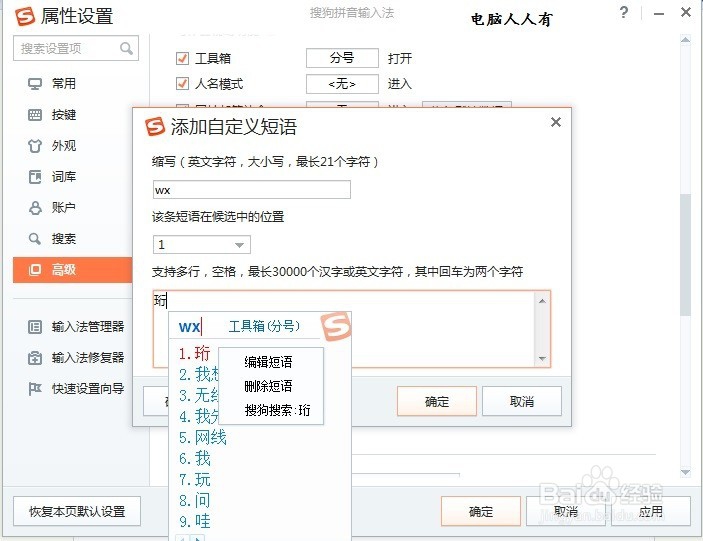Click the Sogou logo in dialog title
Viewport: 703px width, 541px height.
155,126
